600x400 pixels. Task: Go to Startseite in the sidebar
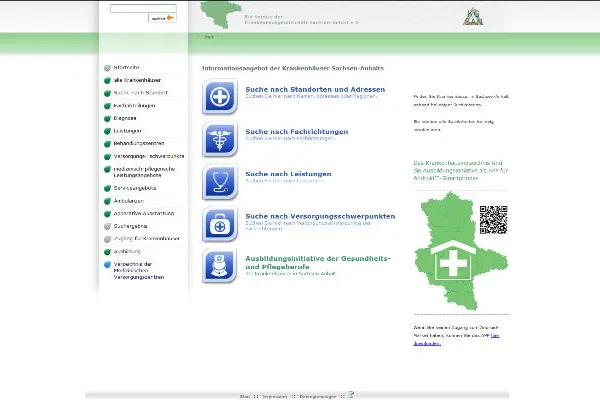[126, 67]
